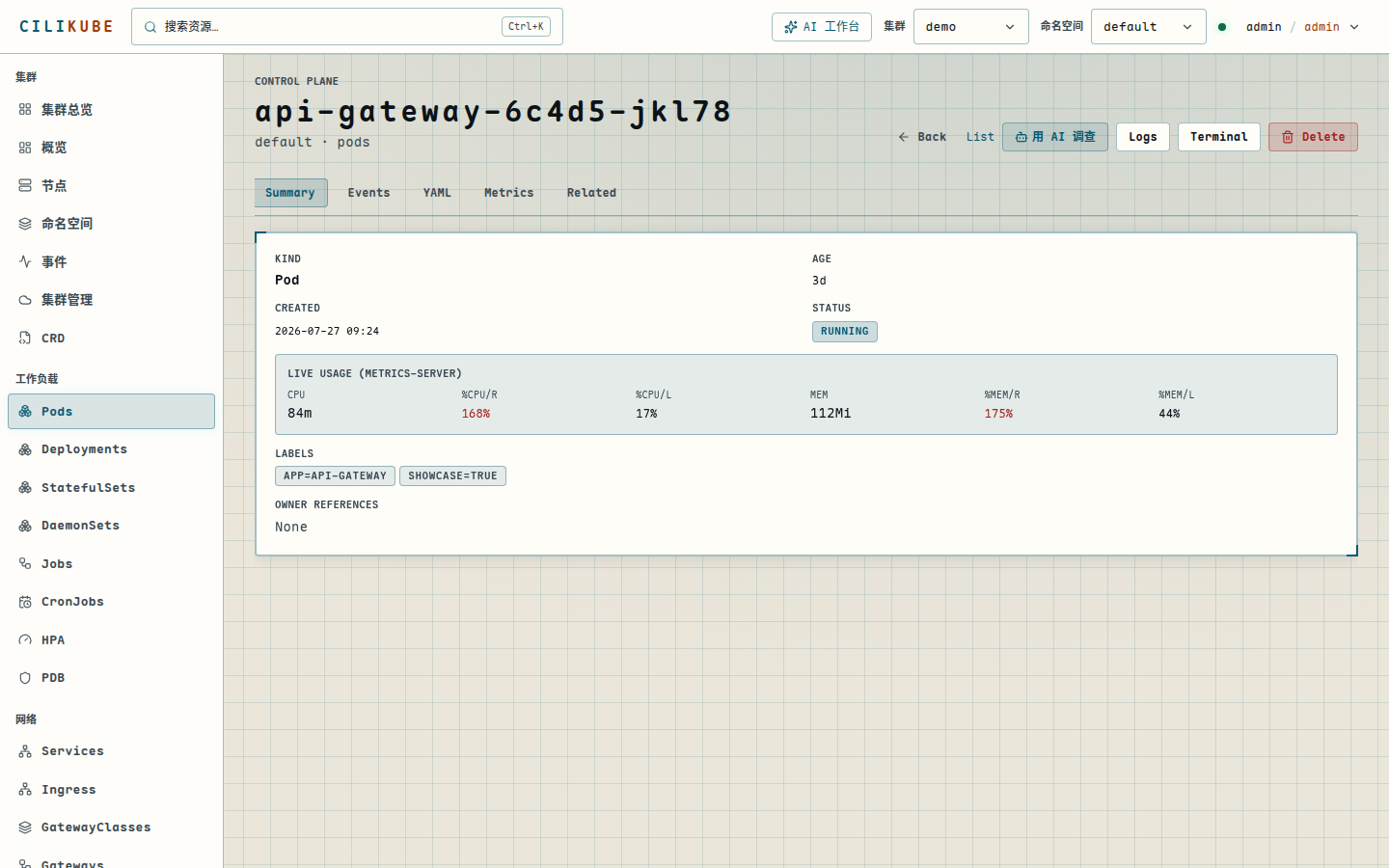Image resolution: width=1389 pixels, height=868 pixels.
Task: Click the 3d age value
Action: [819, 281]
